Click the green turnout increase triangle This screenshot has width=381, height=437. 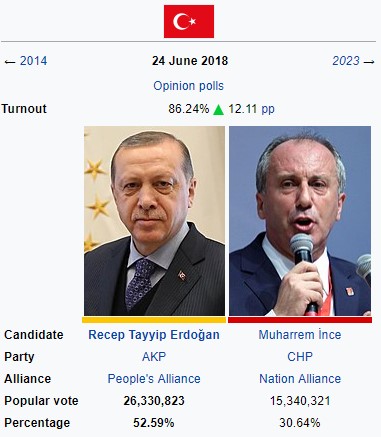tap(218, 109)
